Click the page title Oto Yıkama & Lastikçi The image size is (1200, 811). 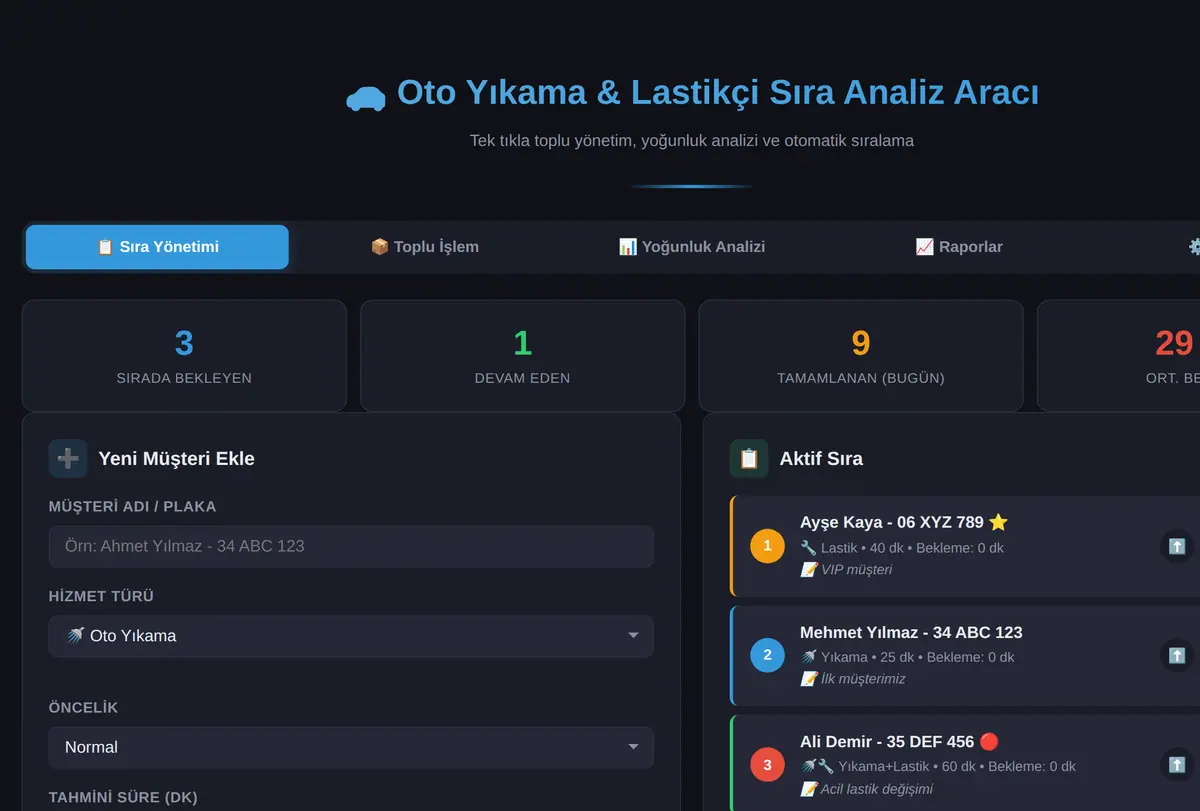[717, 92]
